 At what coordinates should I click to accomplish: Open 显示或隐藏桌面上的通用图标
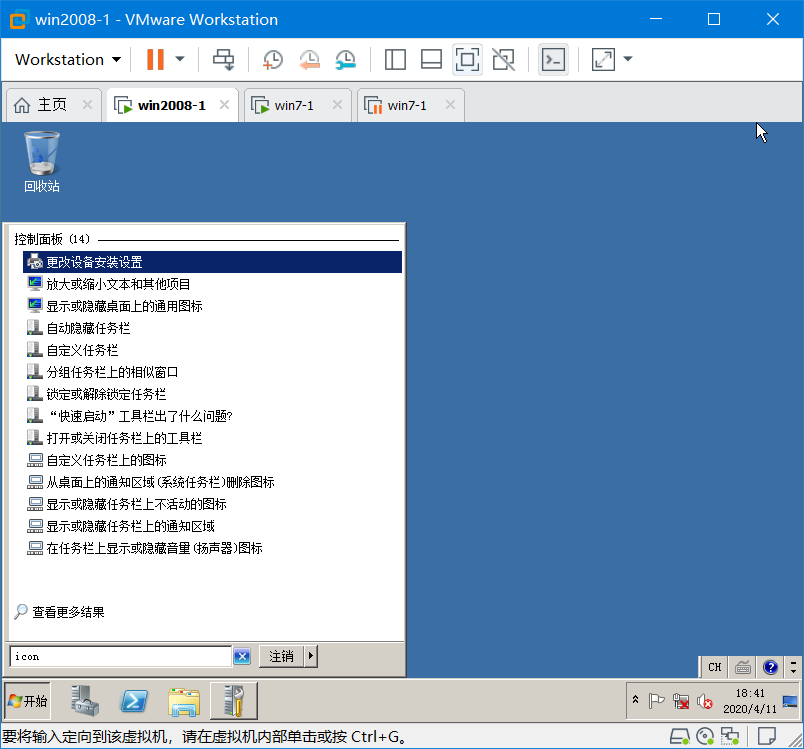pyautogui.click(x=212, y=306)
